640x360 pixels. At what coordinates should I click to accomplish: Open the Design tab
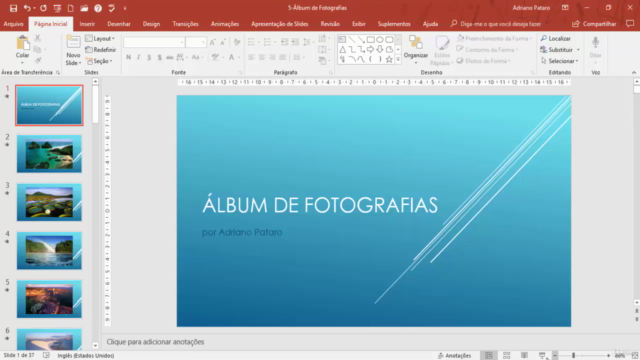point(151,24)
